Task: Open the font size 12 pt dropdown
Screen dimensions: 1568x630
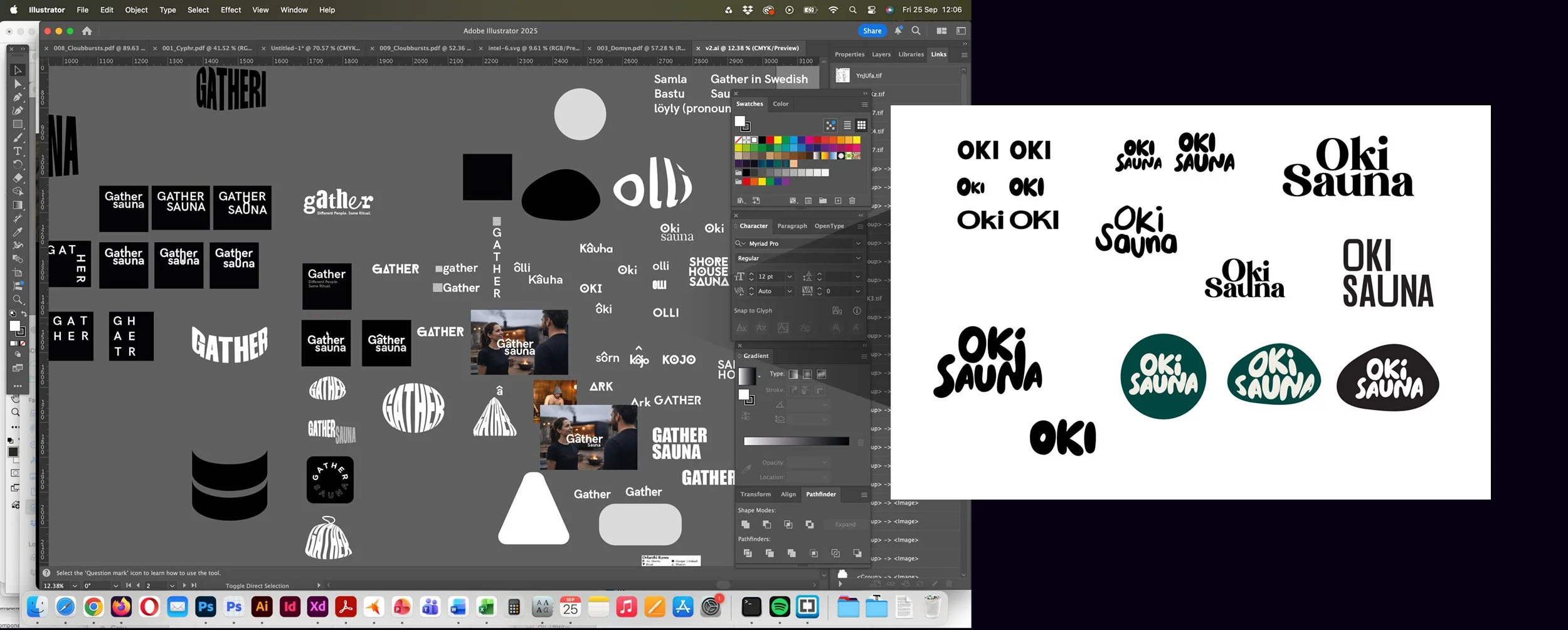Action: point(790,277)
